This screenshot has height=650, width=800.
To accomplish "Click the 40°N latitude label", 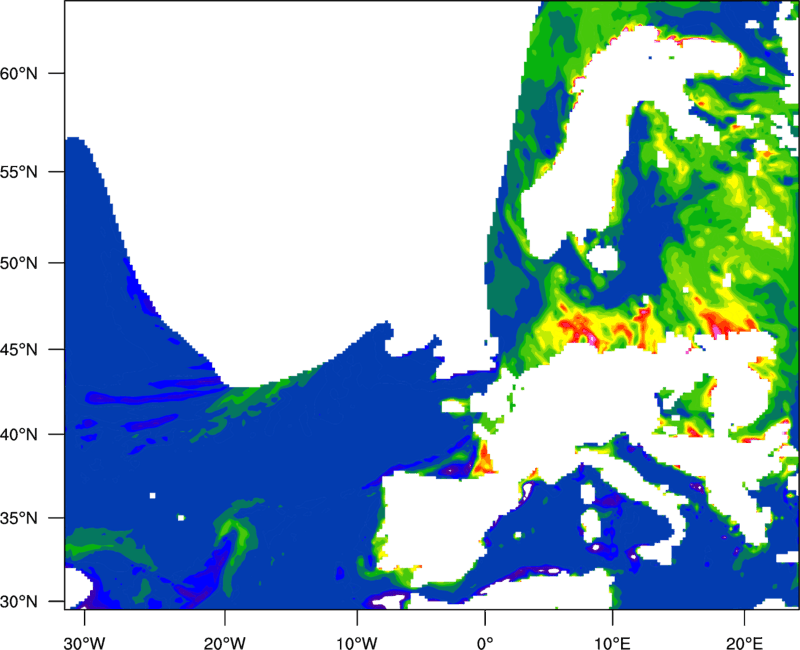I will [19, 435].
